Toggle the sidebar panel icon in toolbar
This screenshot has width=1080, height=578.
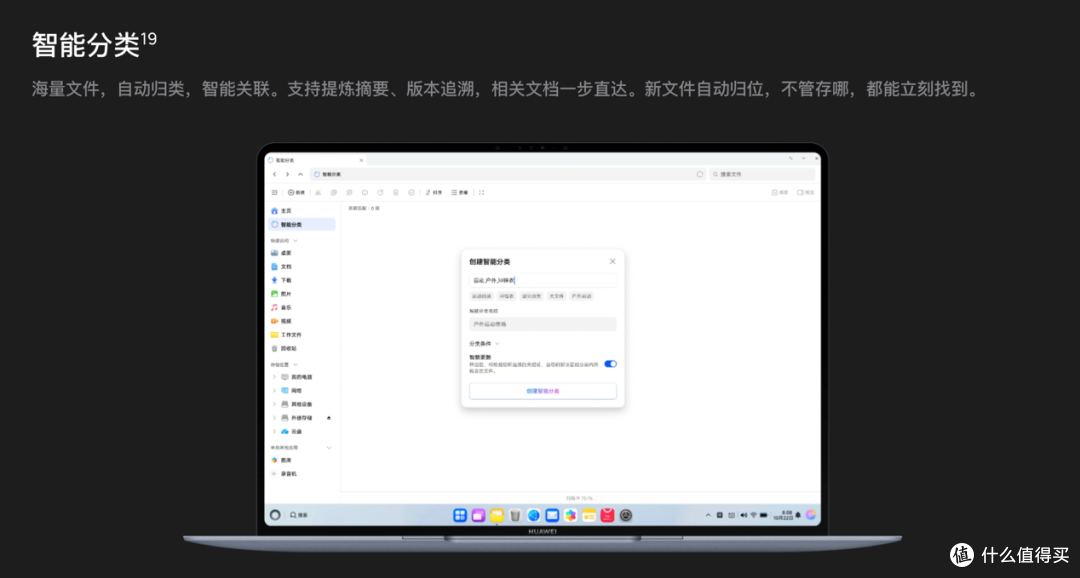(x=275, y=193)
